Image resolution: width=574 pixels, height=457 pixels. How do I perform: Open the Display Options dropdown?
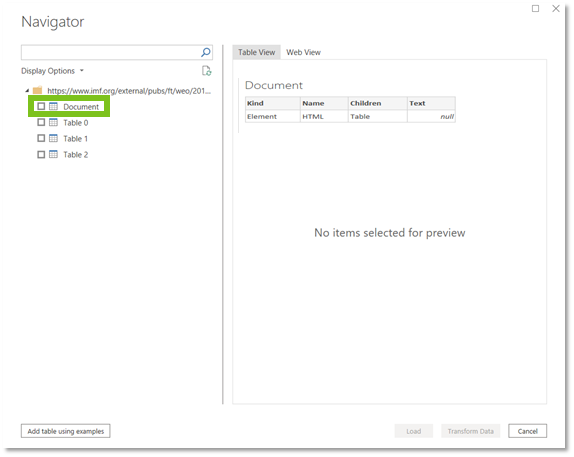tap(52, 71)
